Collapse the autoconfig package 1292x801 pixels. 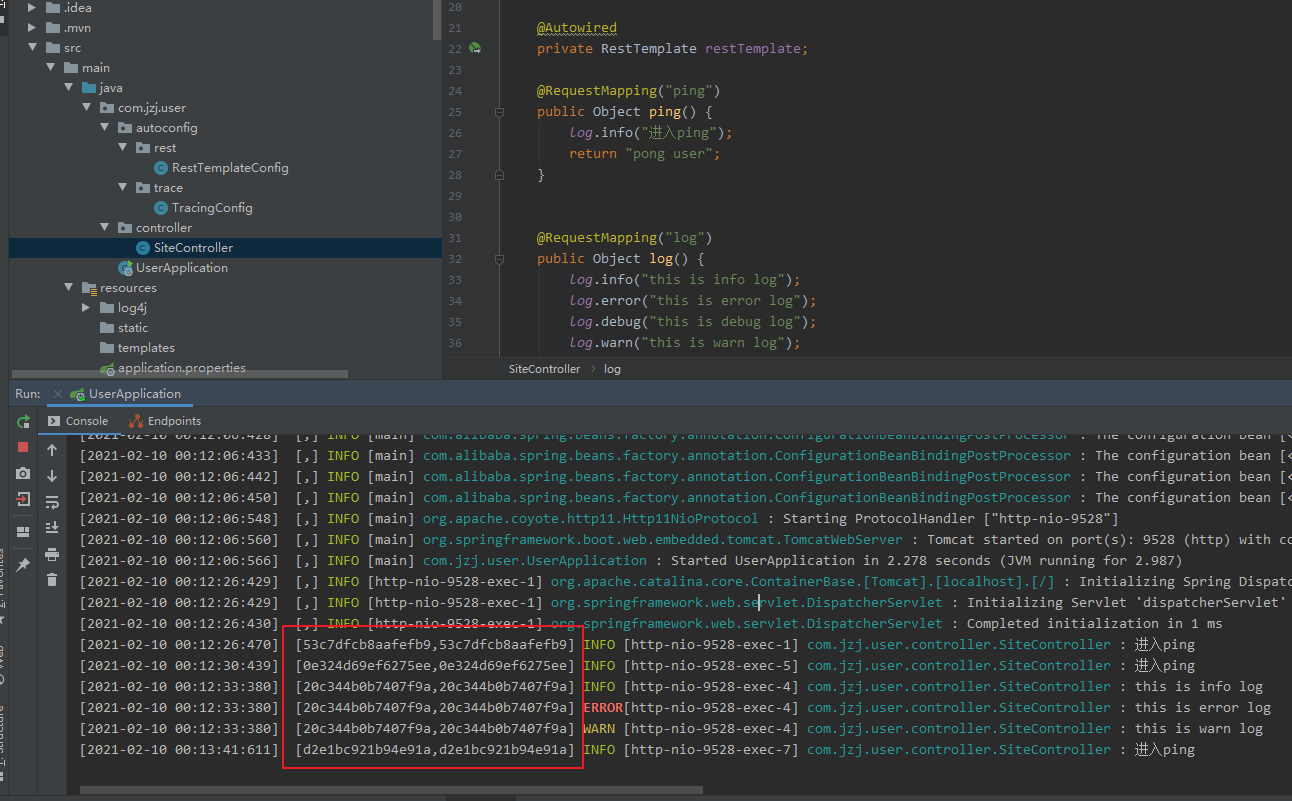tap(105, 128)
